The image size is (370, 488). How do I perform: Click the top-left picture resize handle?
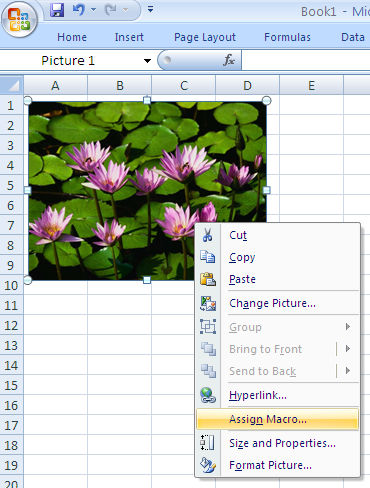coord(28,100)
